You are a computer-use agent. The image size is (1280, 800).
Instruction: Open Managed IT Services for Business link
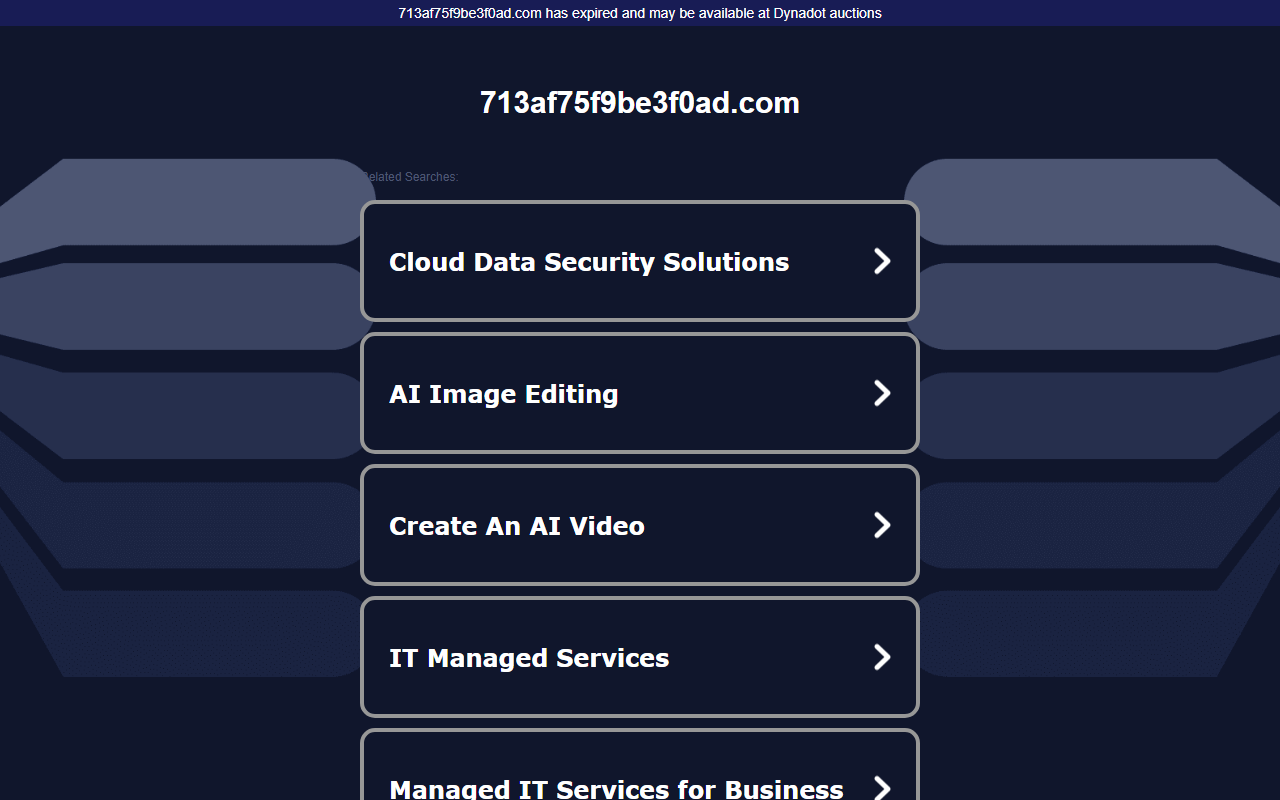(x=640, y=765)
